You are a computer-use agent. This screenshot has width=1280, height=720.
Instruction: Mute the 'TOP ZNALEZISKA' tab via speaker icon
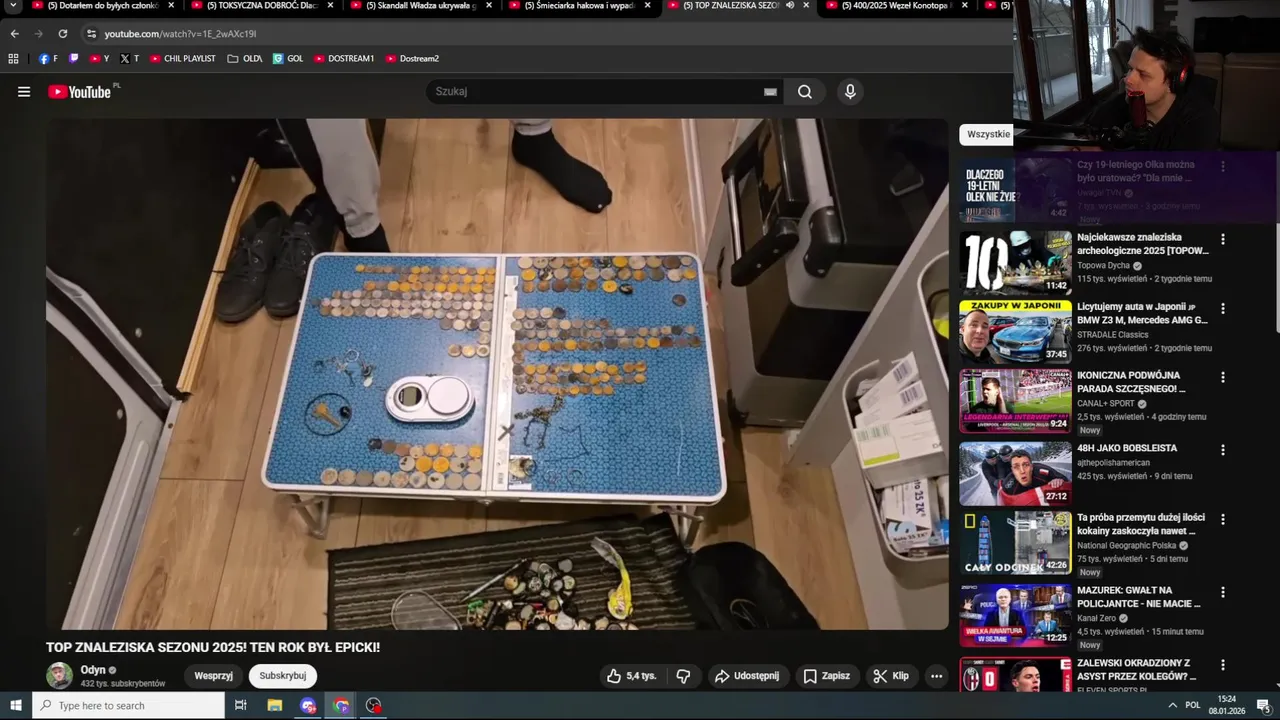(790, 6)
